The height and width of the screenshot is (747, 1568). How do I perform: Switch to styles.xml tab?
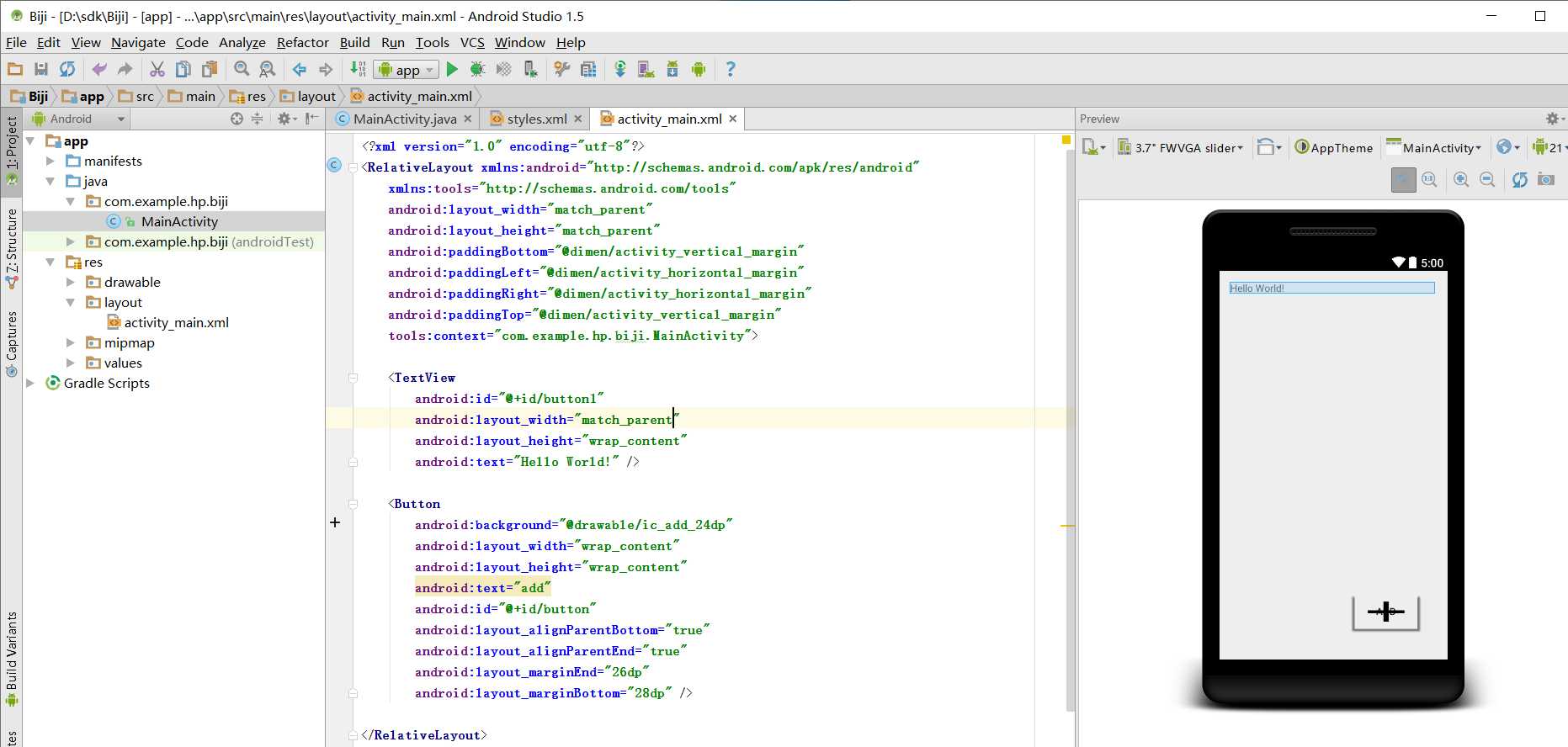pyautogui.click(x=536, y=119)
